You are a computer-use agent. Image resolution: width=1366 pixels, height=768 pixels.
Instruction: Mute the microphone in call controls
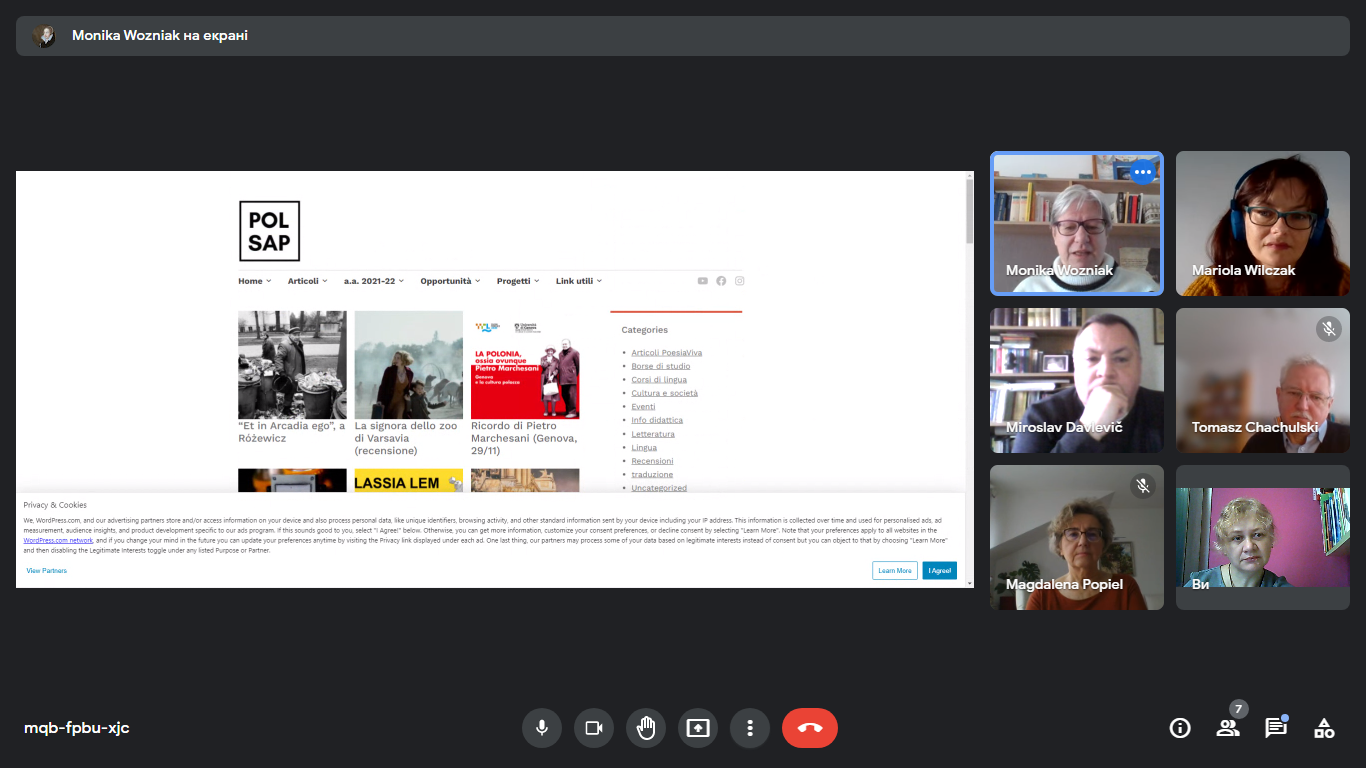pos(542,728)
